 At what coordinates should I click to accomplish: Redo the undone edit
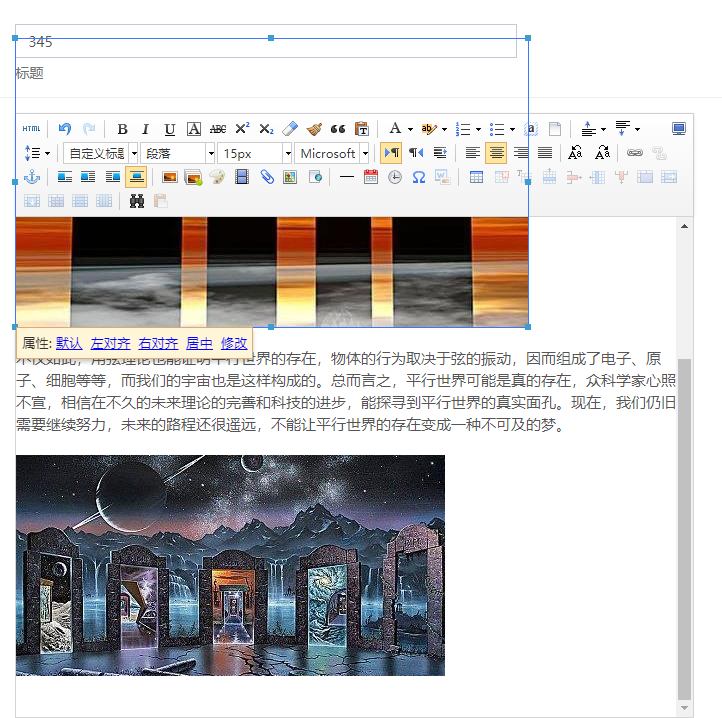(89, 129)
